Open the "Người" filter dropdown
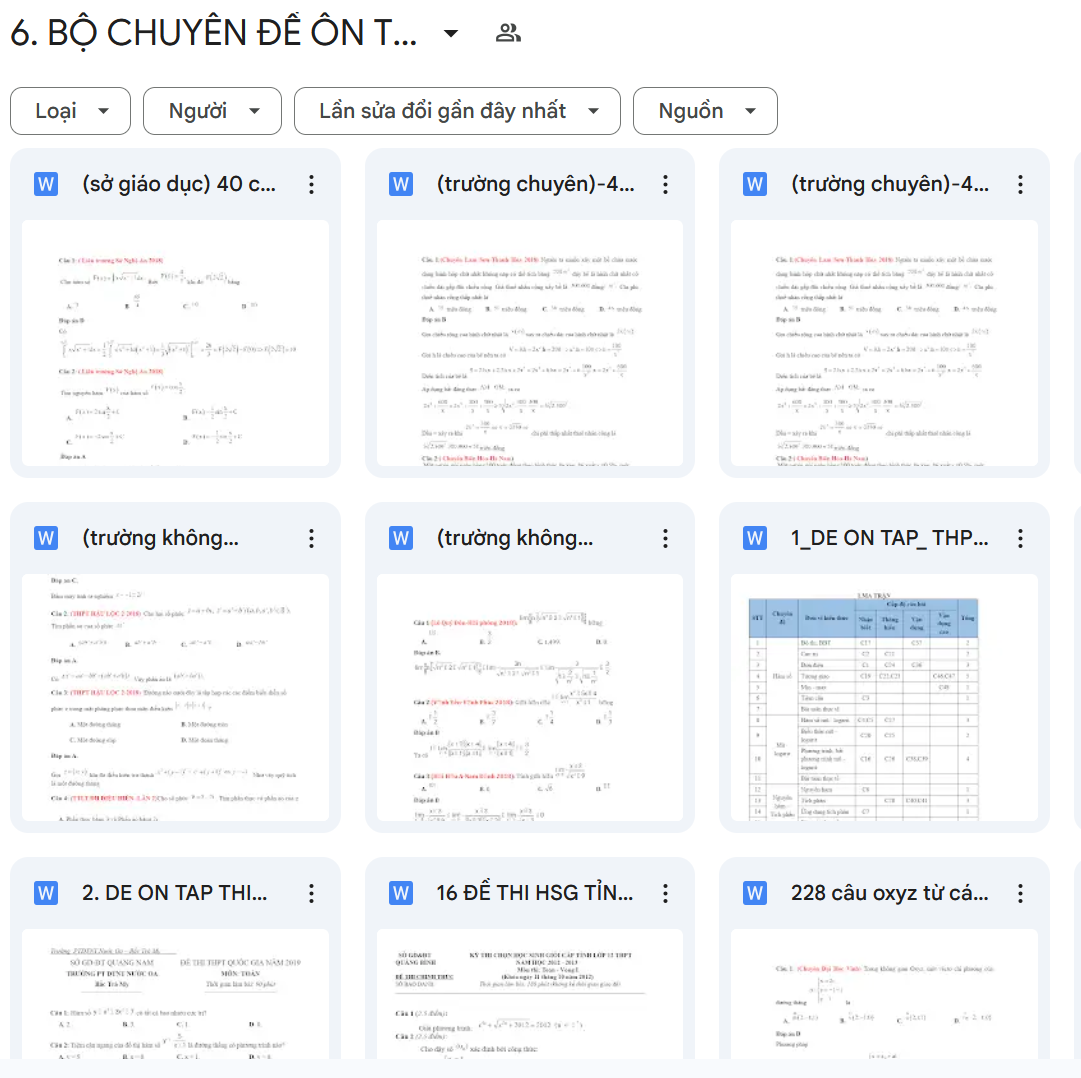 point(212,111)
